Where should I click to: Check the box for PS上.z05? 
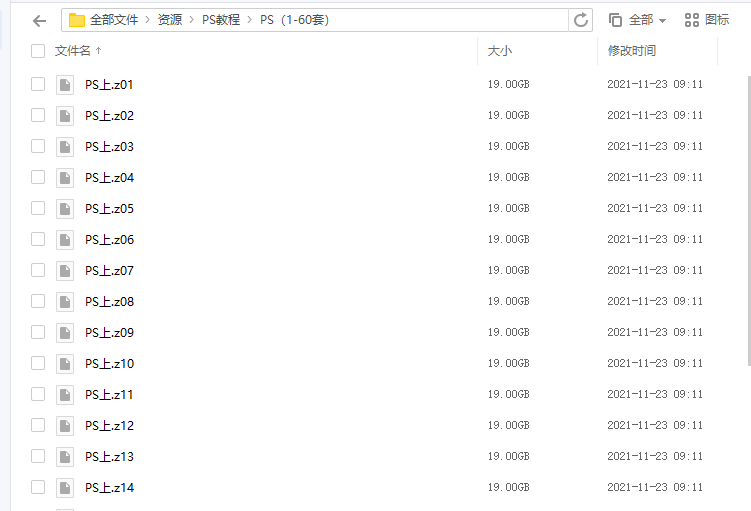38,208
